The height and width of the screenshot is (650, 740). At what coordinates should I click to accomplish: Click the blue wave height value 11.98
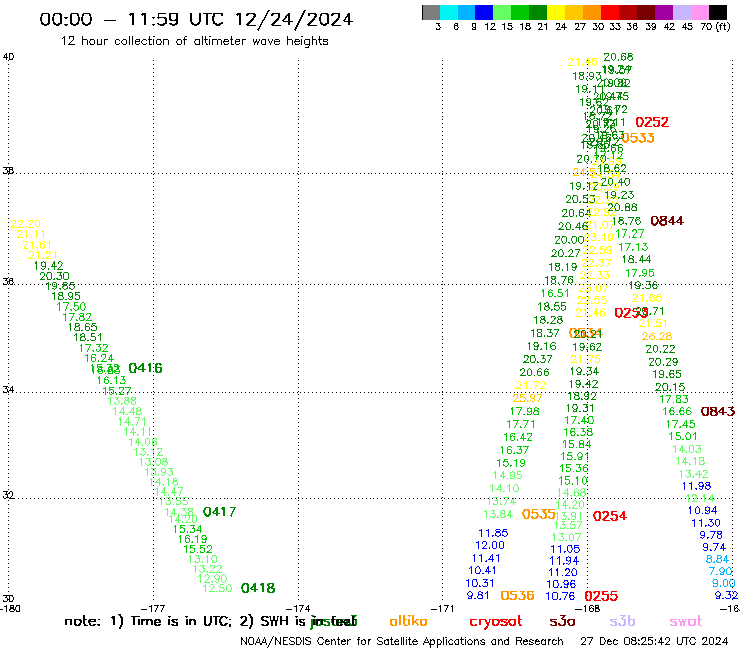pos(696,486)
